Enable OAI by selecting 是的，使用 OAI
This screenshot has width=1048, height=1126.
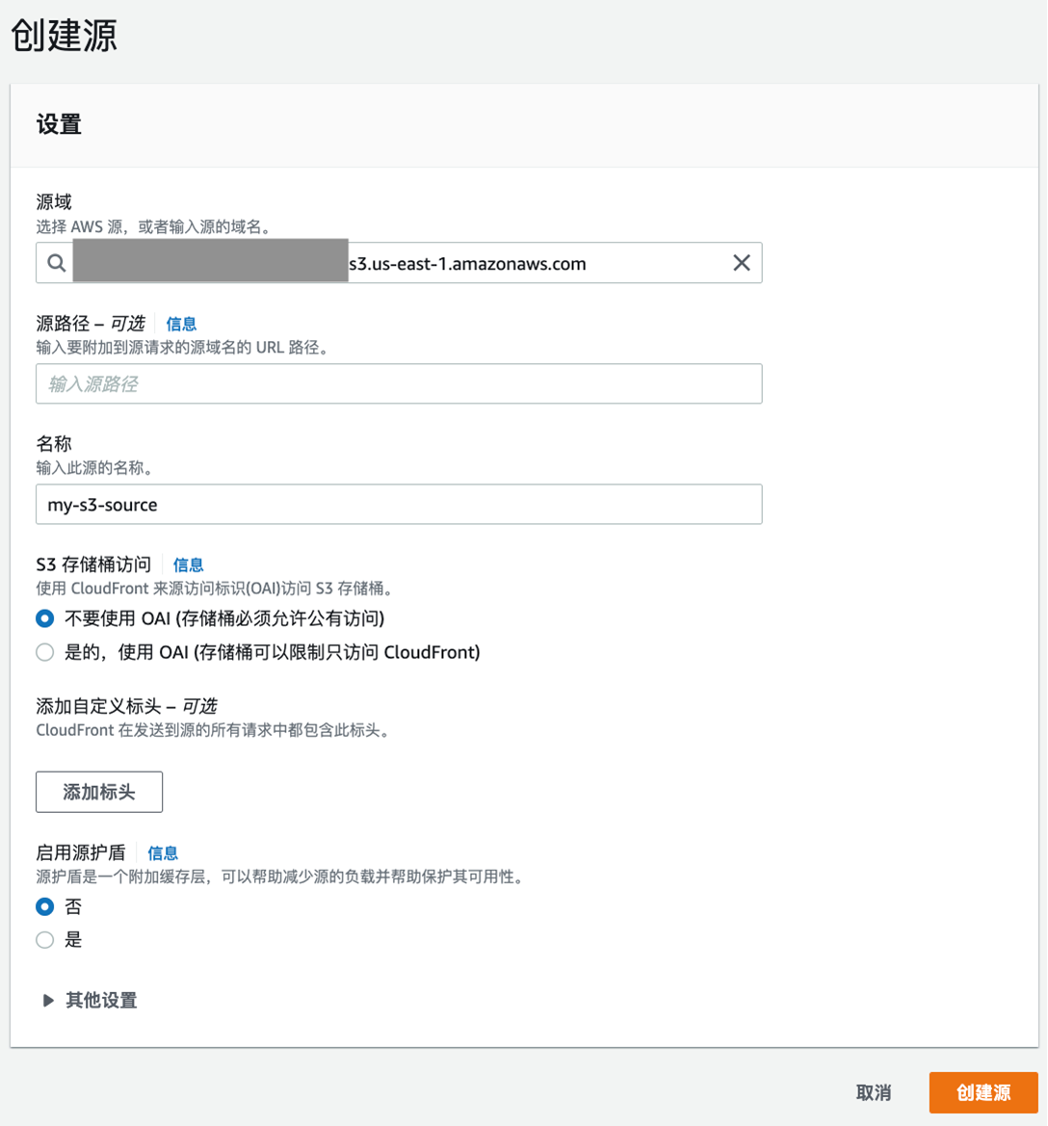pyautogui.click(x=44, y=652)
